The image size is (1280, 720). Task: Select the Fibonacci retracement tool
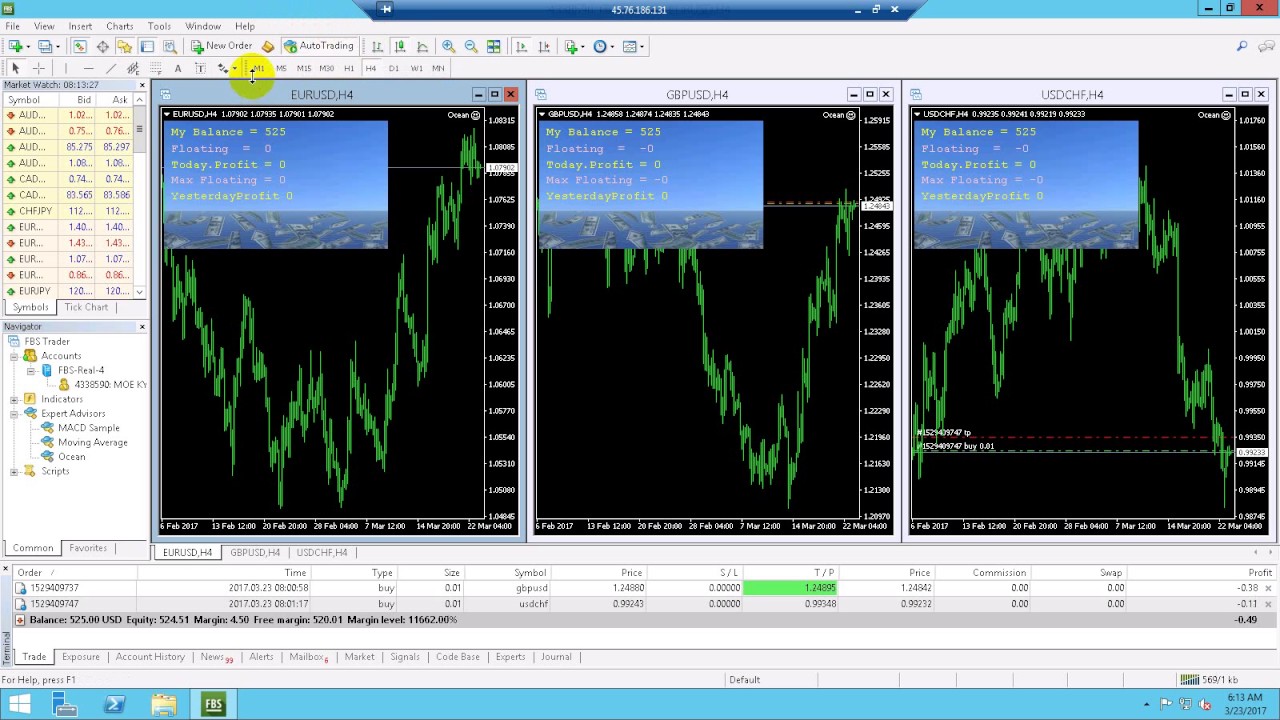point(156,68)
